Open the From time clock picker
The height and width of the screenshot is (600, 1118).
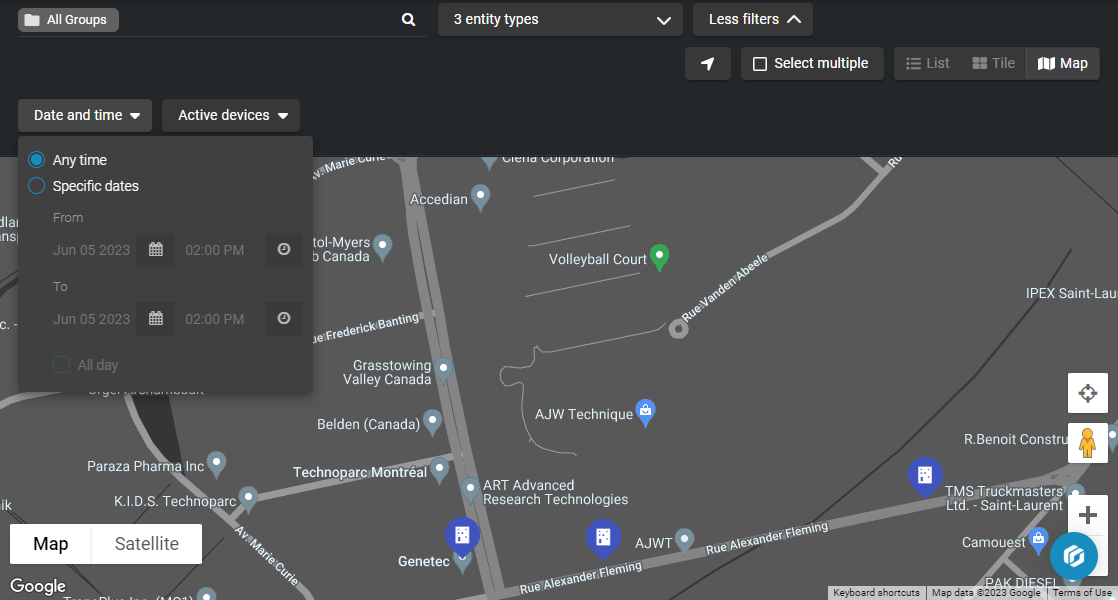tap(284, 249)
